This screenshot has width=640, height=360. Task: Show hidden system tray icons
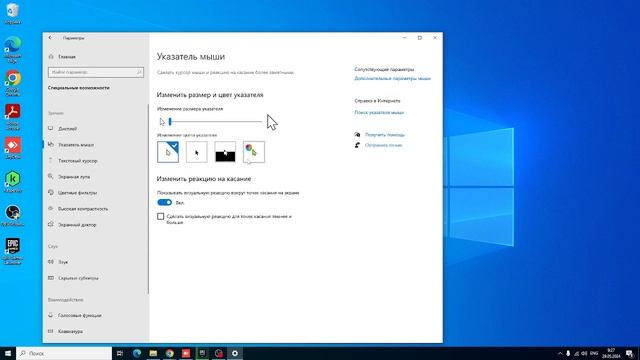[x=560, y=353]
